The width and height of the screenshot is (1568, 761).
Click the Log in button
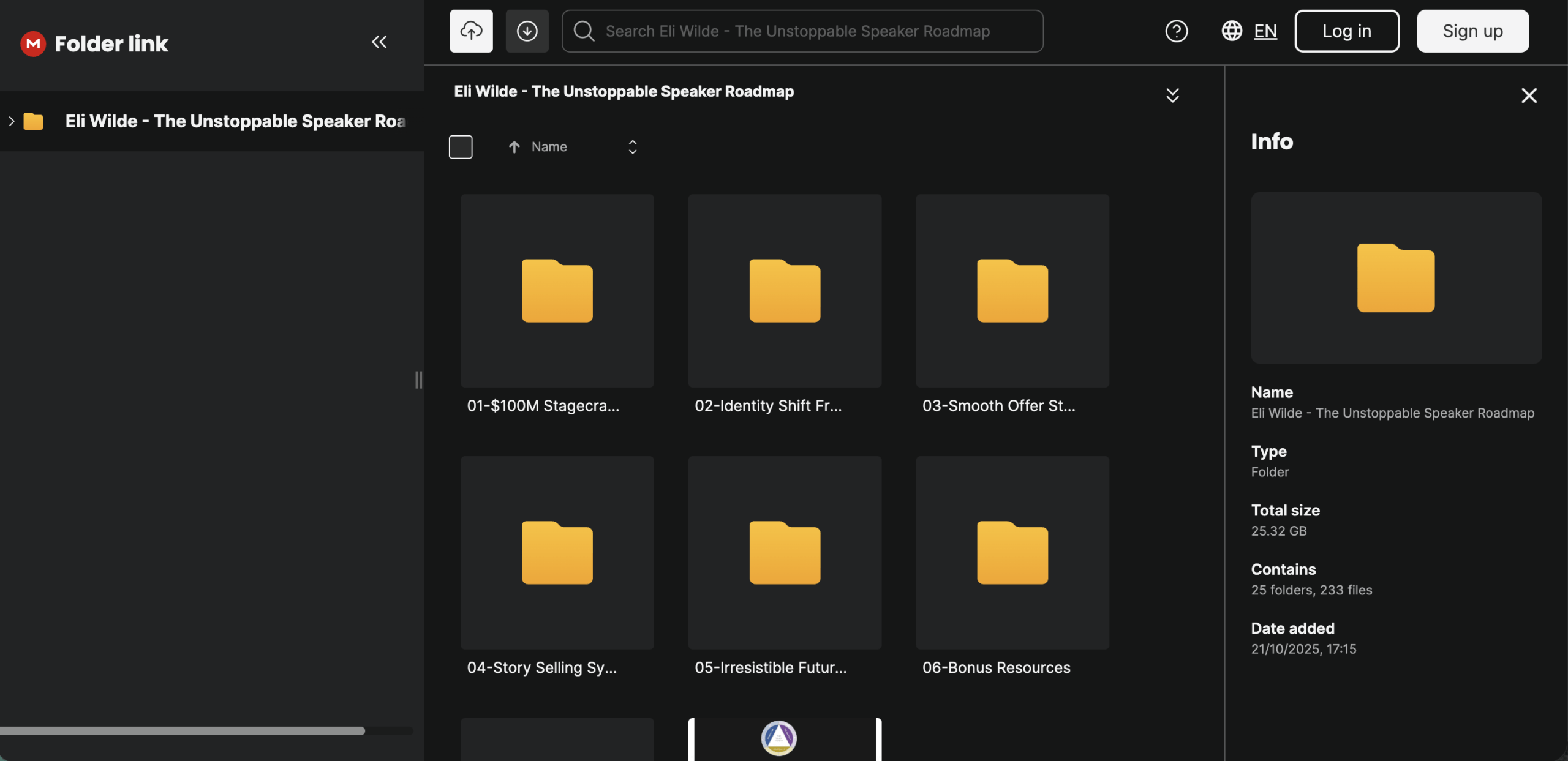[x=1346, y=31]
